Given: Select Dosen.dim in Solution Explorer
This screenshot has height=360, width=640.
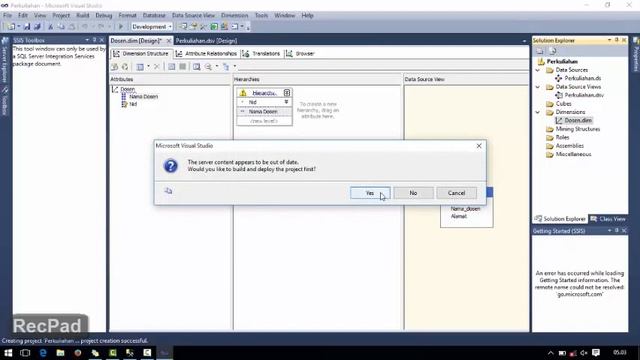Looking at the screenshot, I should click(578, 120).
